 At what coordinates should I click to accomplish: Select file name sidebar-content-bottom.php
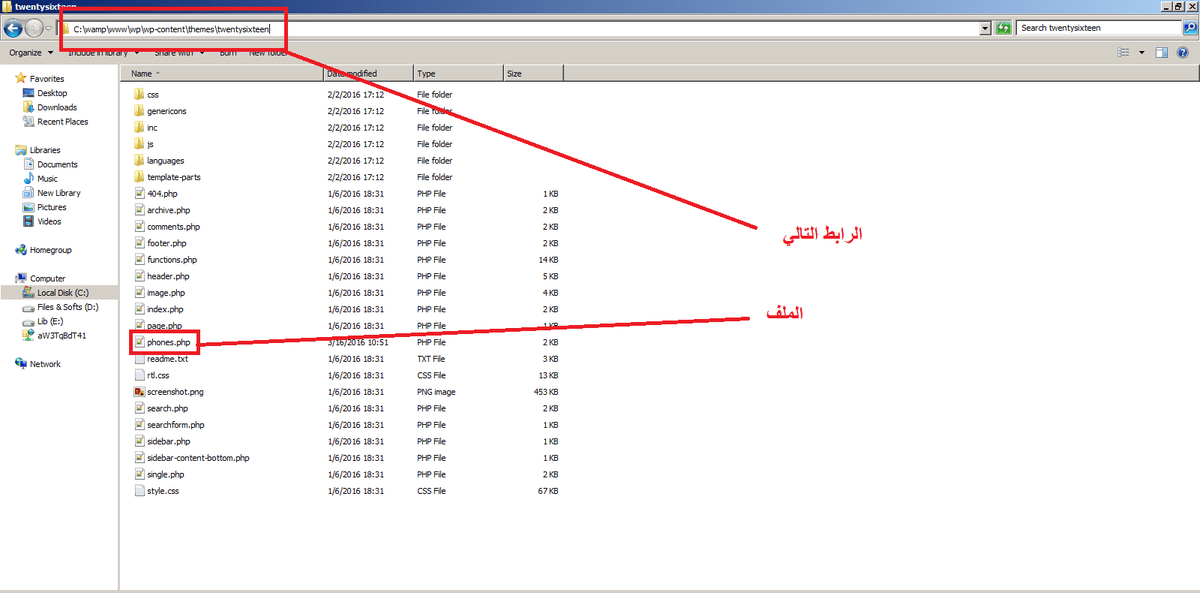point(198,458)
